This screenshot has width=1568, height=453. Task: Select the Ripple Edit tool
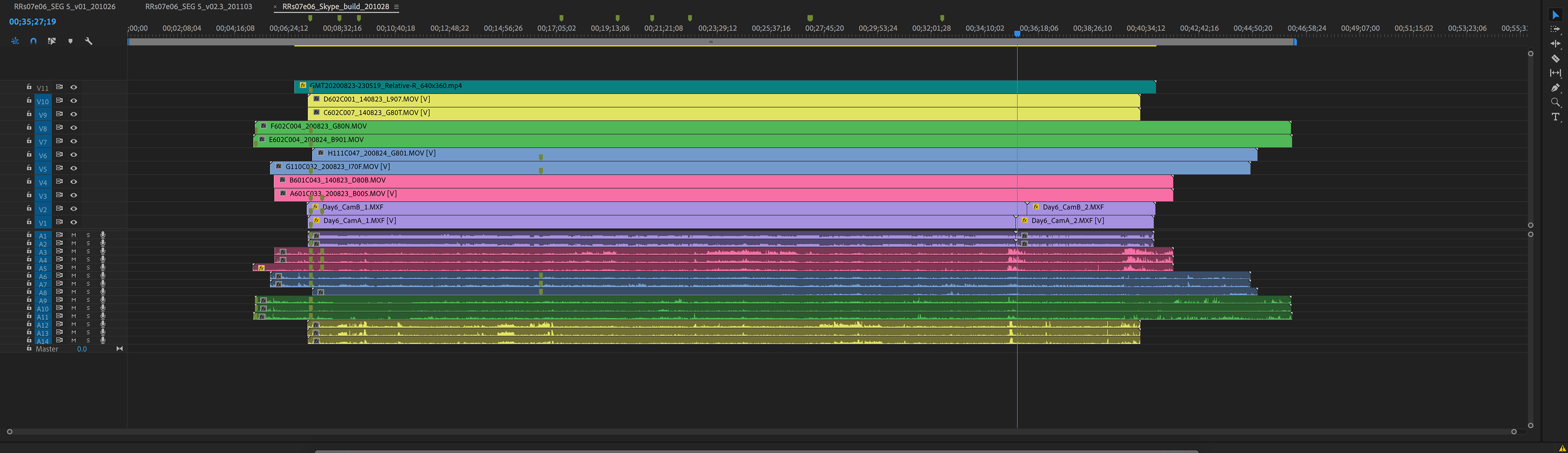pyautogui.click(x=1555, y=44)
